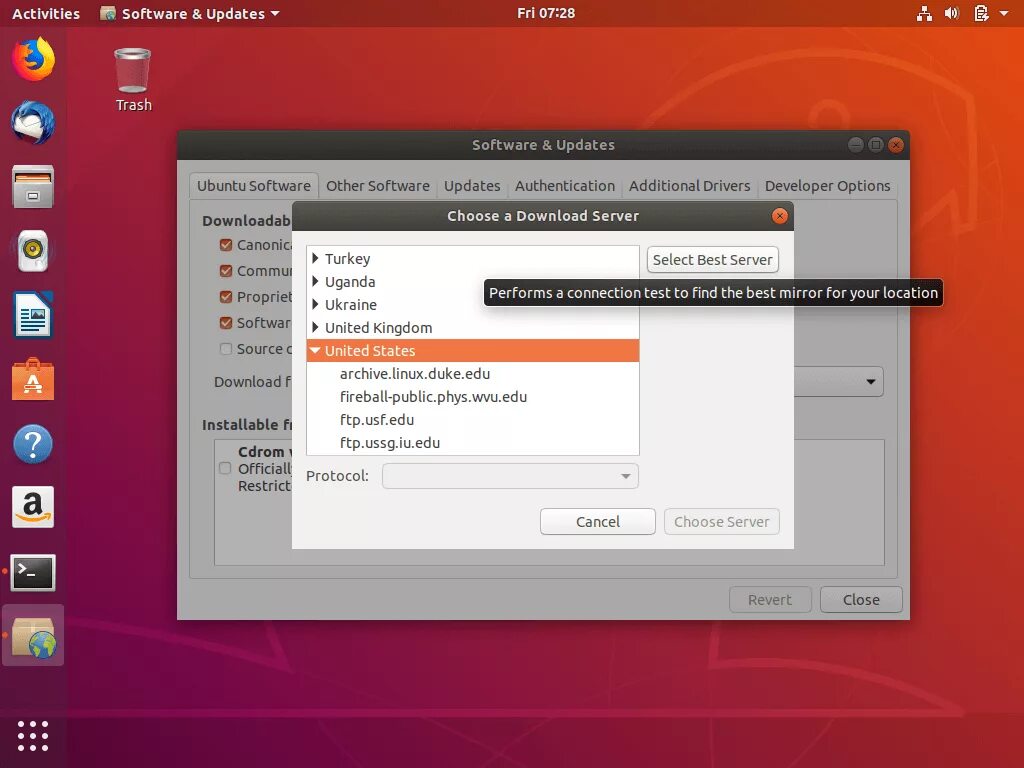Screen dimensions: 1024x768
Task: Click the clipboard indicator in top bar
Action: (981, 13)
